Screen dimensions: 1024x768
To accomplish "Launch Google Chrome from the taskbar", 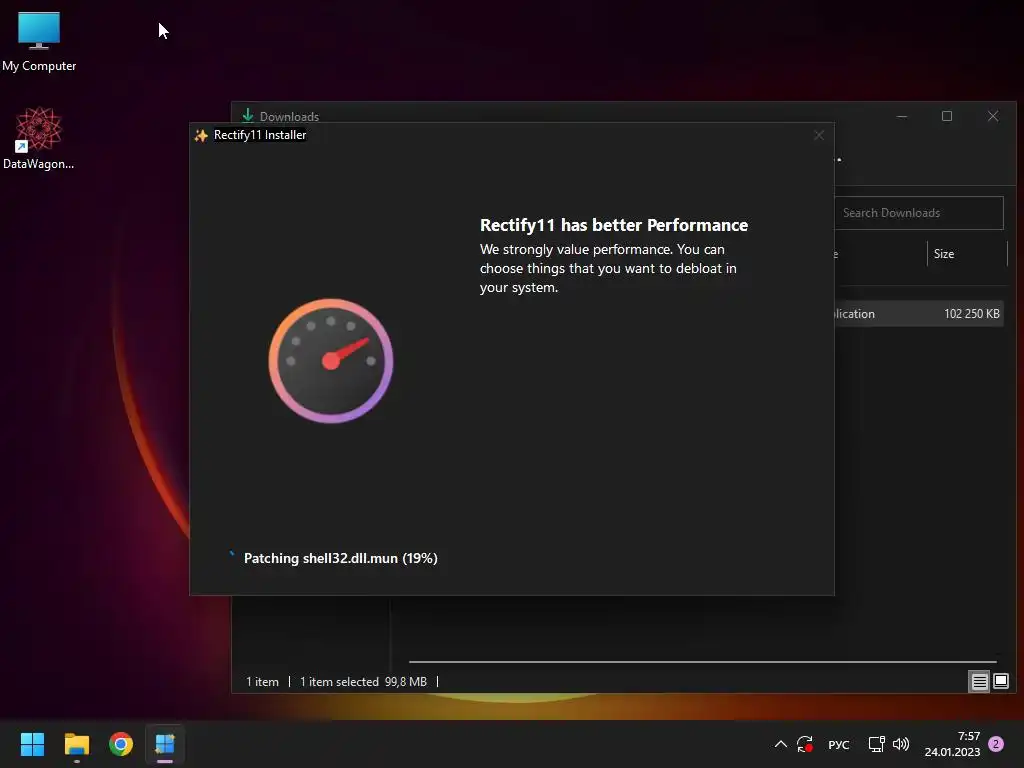I will [x=121, y=744].
